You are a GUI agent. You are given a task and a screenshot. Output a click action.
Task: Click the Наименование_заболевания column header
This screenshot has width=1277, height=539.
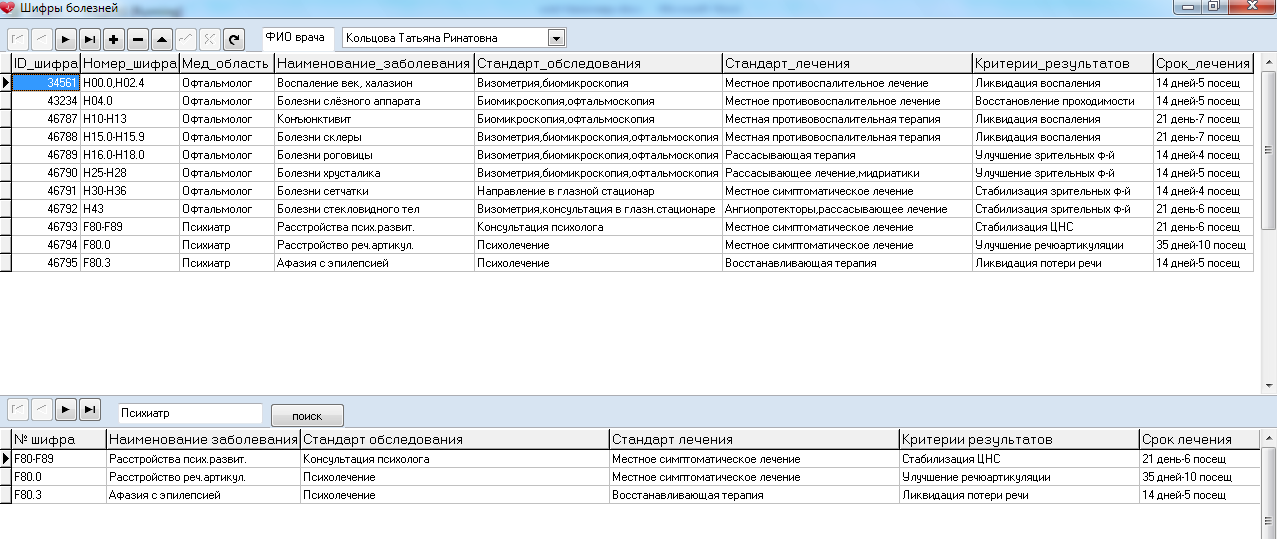[x=374, y=63]
